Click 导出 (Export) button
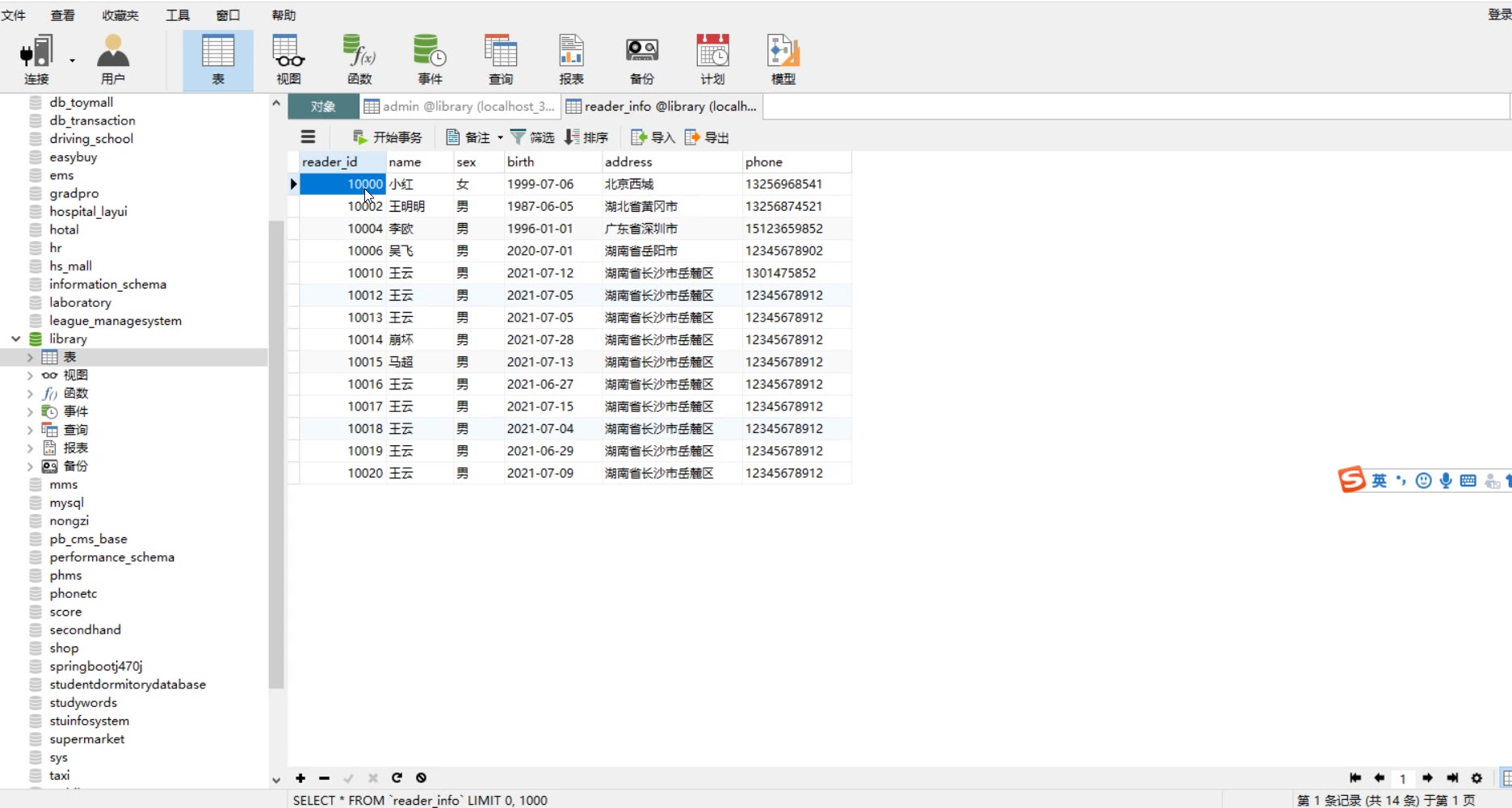Image resolution: width=1512 pixels, height=808 pixels. click(707, 137)
